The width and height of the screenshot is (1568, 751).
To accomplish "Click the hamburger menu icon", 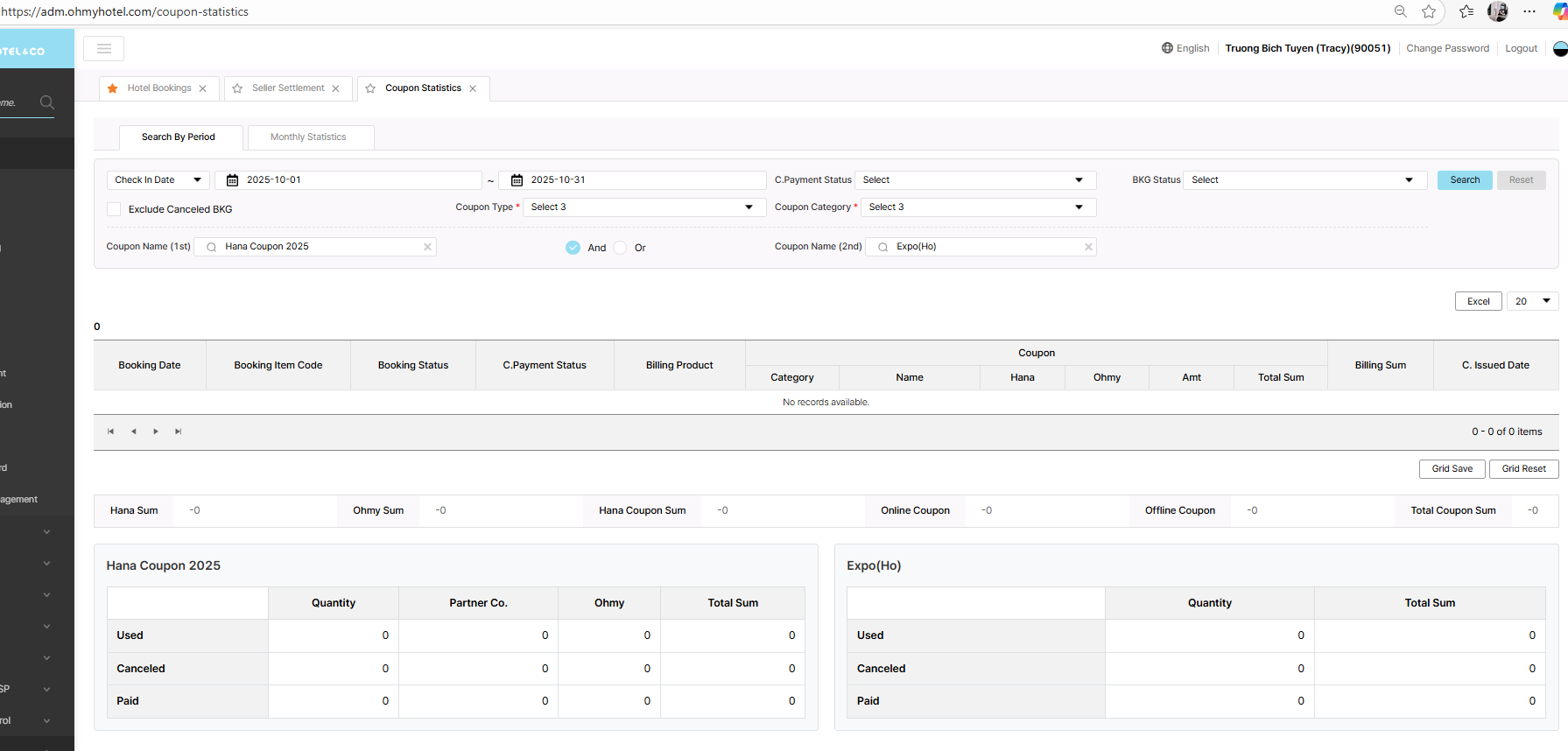I will pos(103,49).
